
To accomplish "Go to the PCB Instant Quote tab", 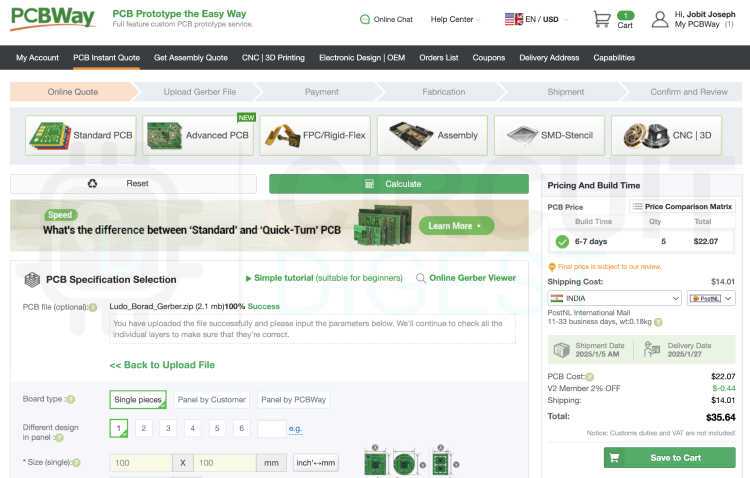I will [x=106, y=58].
